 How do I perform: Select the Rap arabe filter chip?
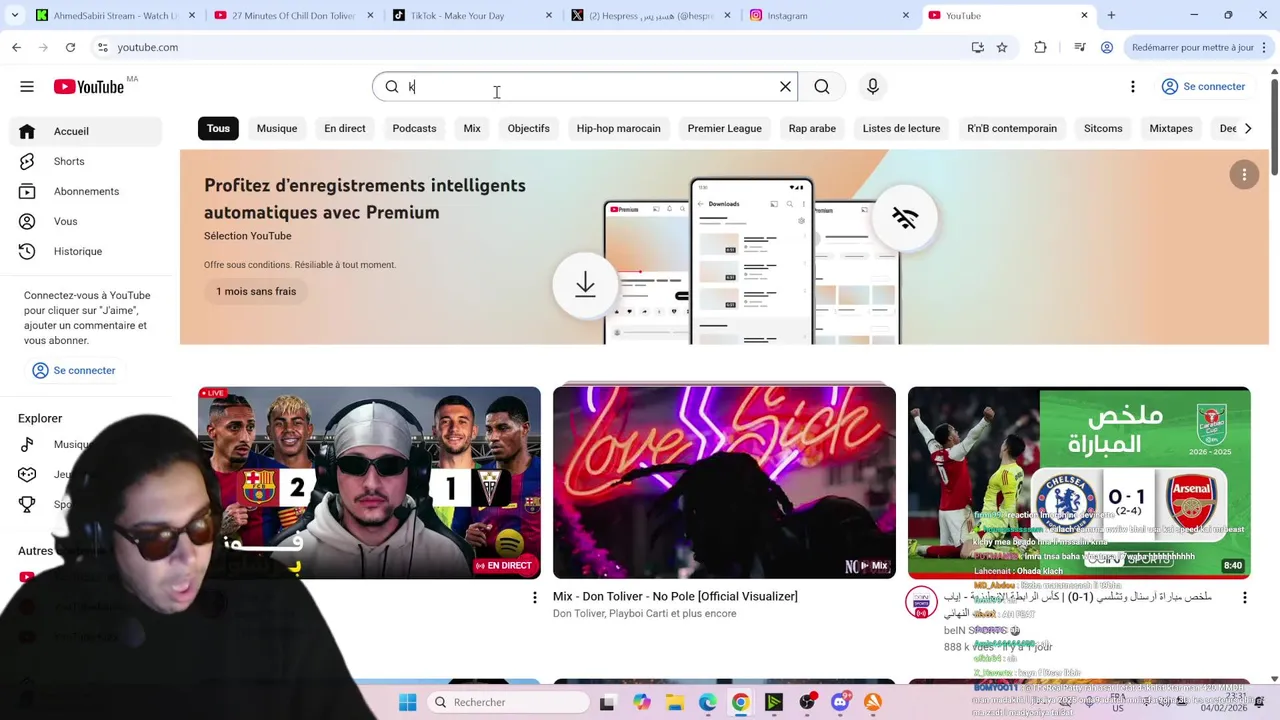click(812, 128)
